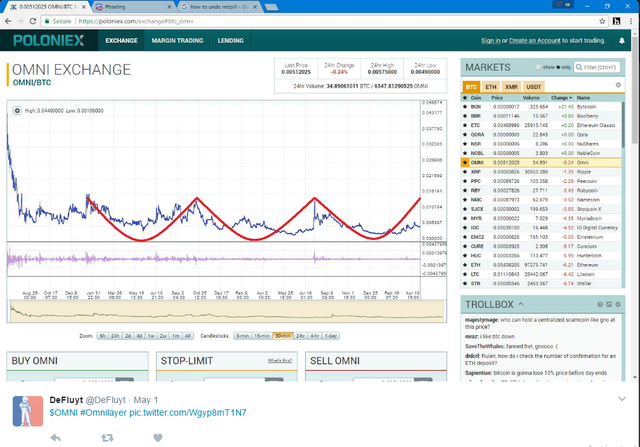
Task: Switch to BTC markets tab
Action: tap(471, 87)
